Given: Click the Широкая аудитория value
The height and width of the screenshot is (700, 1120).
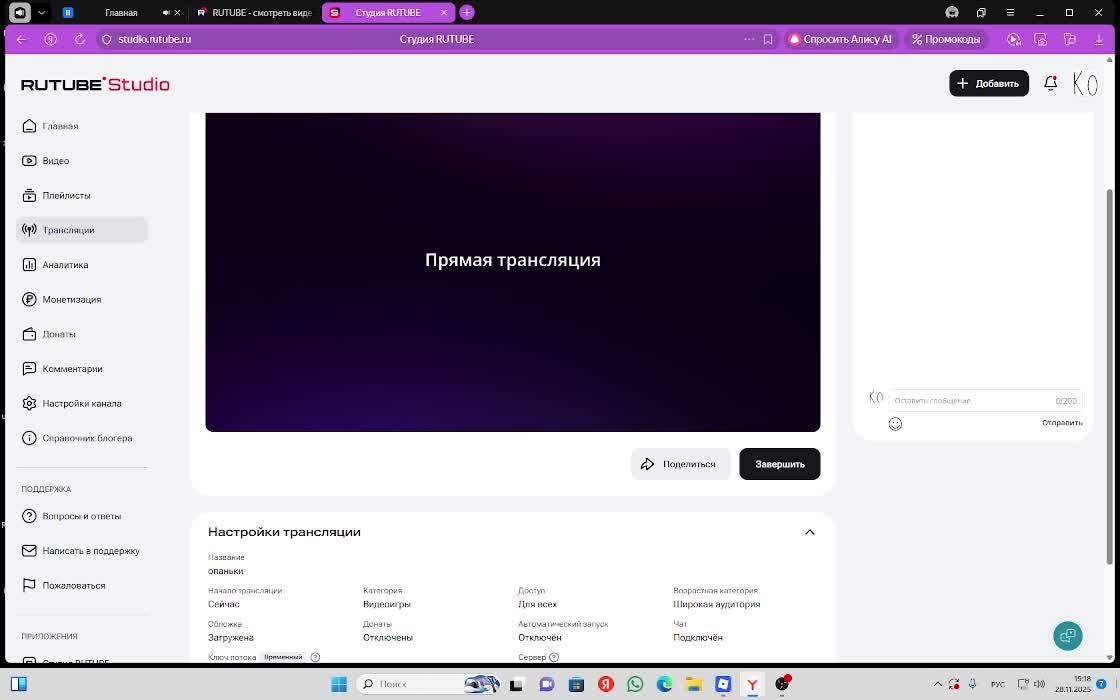Looking at the screenshot, I should (x=716, y=604).
